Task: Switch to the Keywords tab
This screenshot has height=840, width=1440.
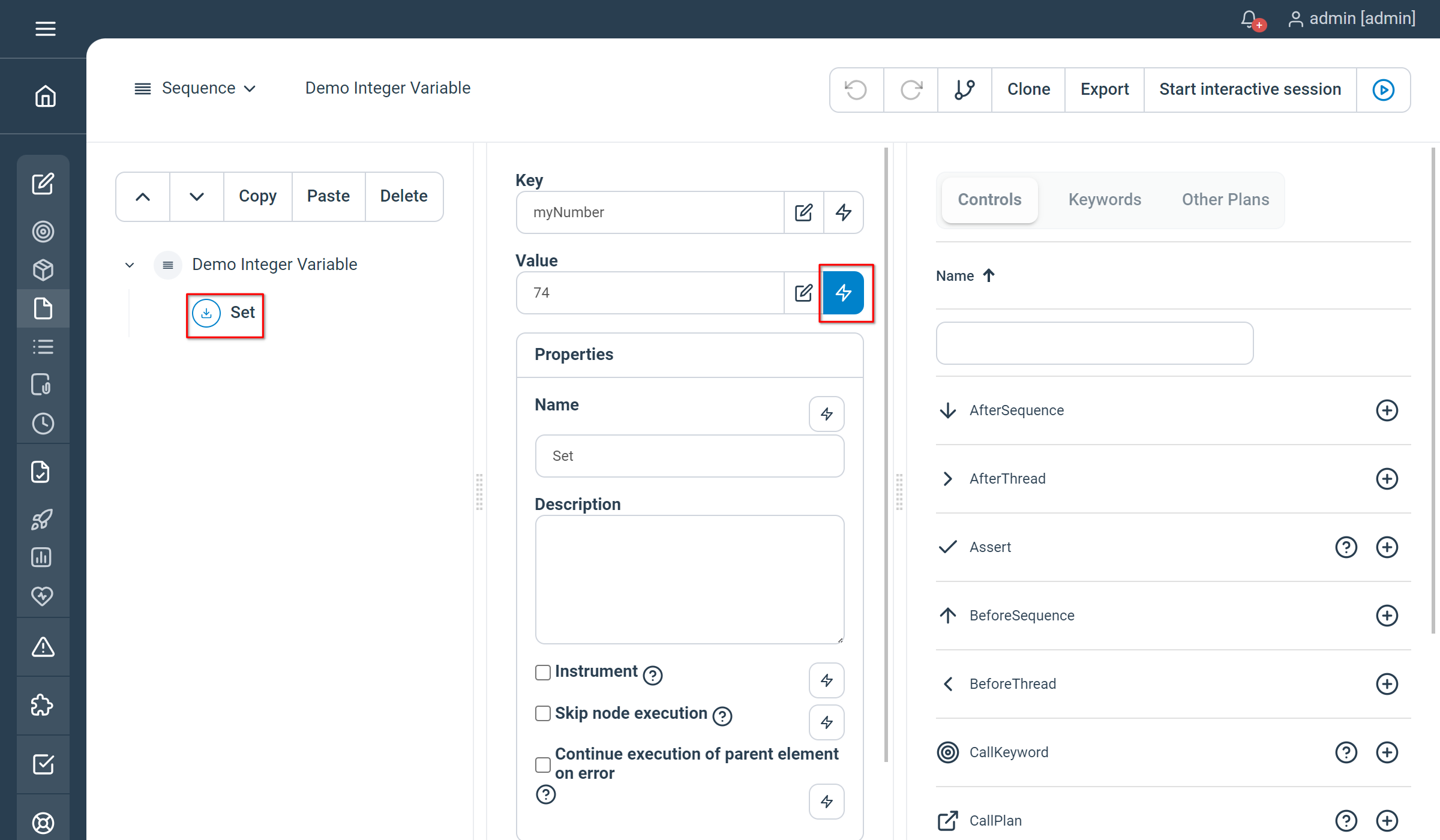Action: [1104, 199]
